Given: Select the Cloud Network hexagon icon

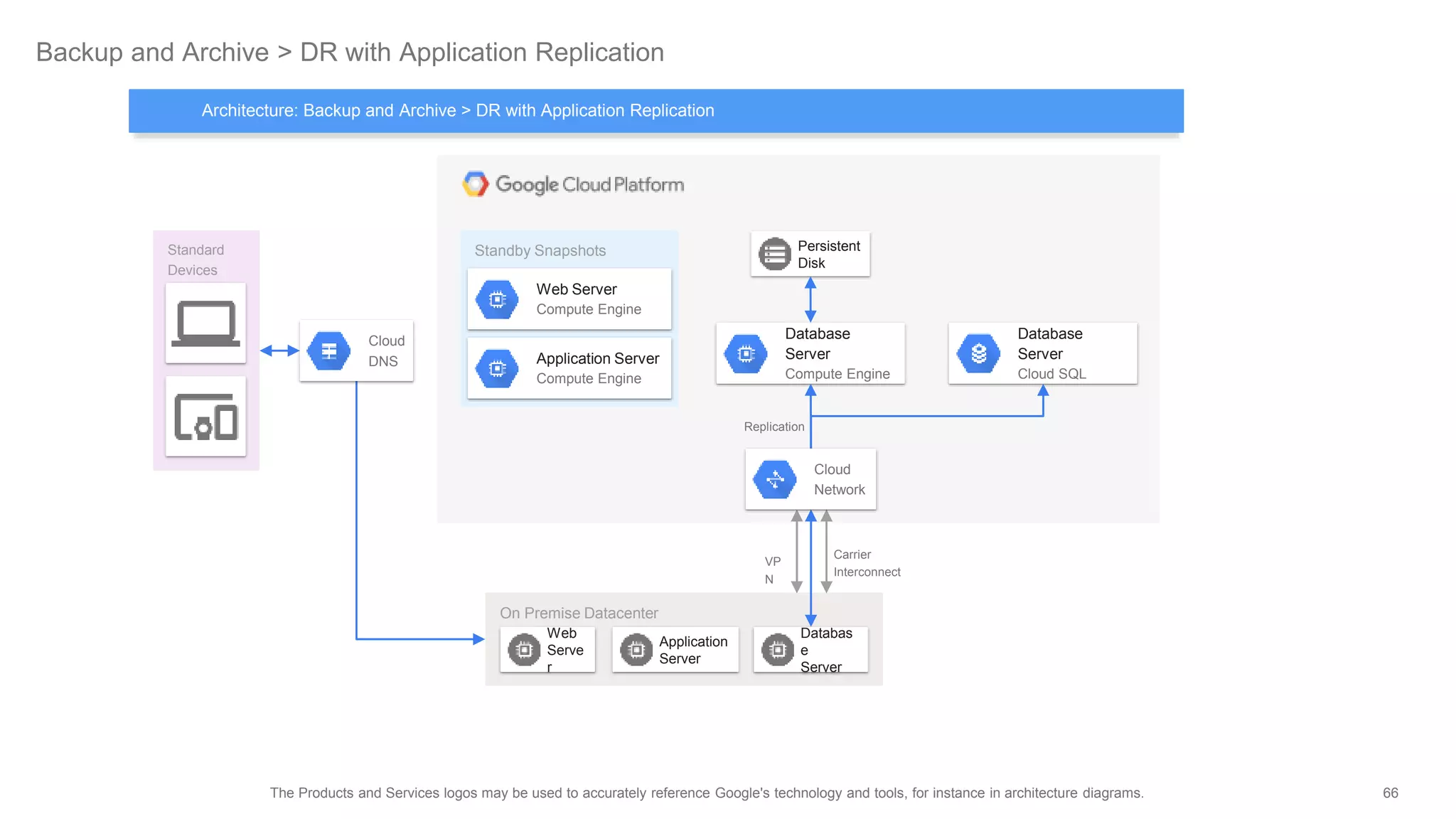Looking at the screenshot, I should 775,479.
